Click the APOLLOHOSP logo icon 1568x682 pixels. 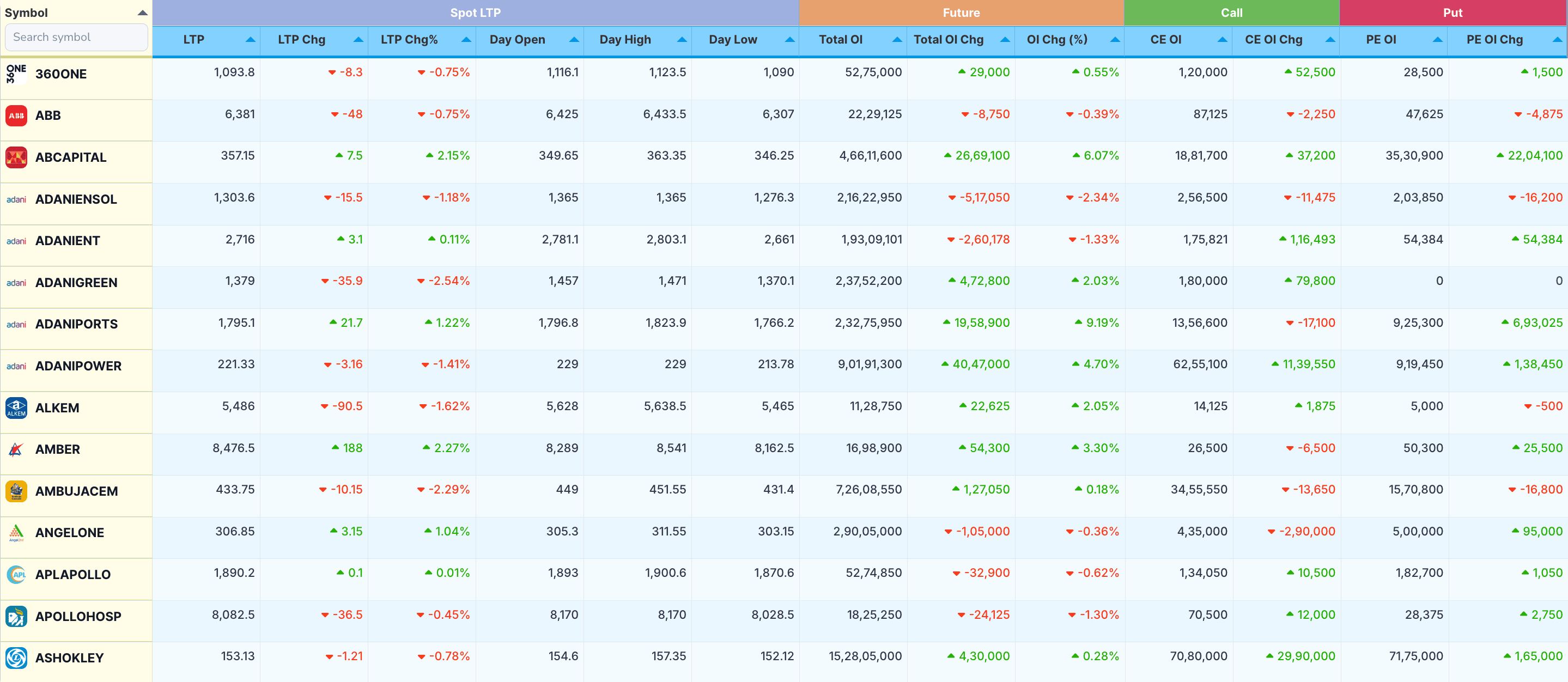(16, 616)
